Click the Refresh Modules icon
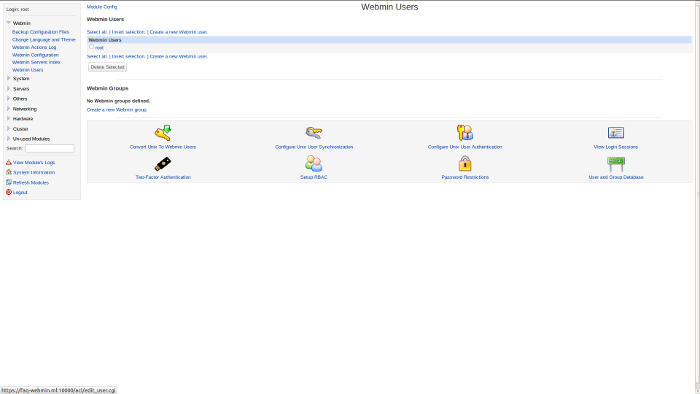 pos(8,182)
